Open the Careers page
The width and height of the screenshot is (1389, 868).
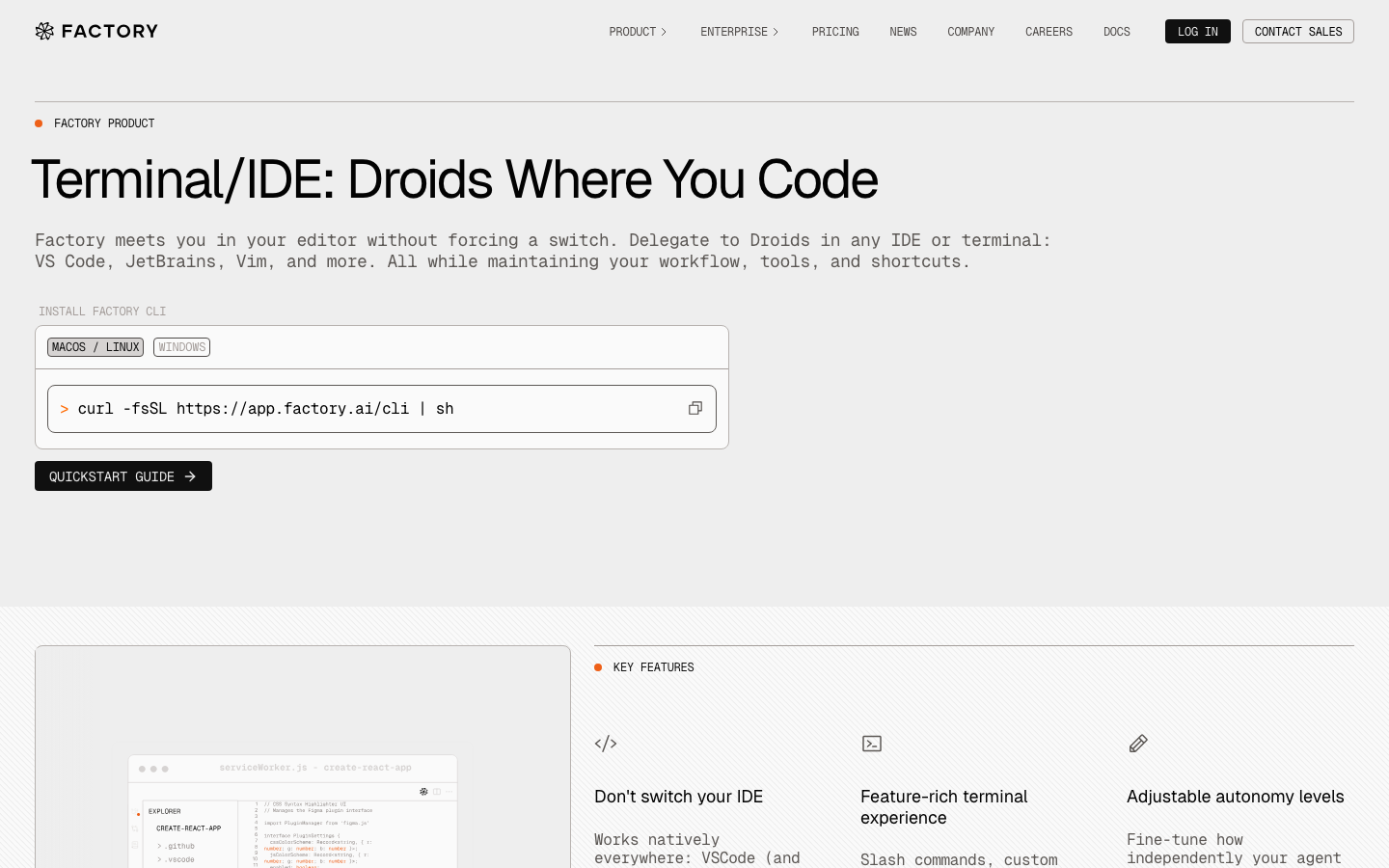[x=1049, y=32]
